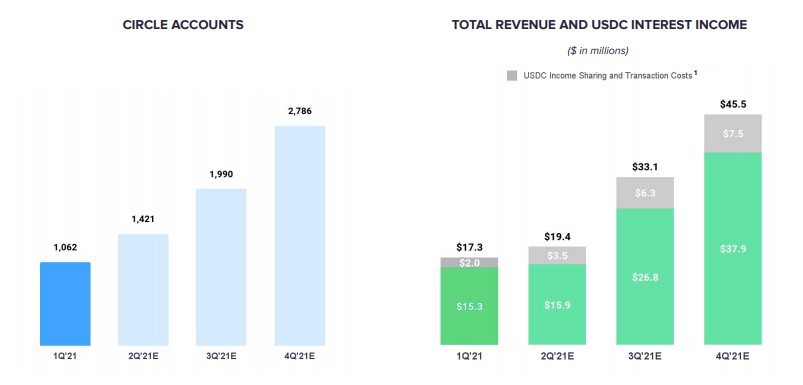Click the 1,990 accounts value label
The width and height of the screenshot is (803, 385).
[x=221, y=175]
